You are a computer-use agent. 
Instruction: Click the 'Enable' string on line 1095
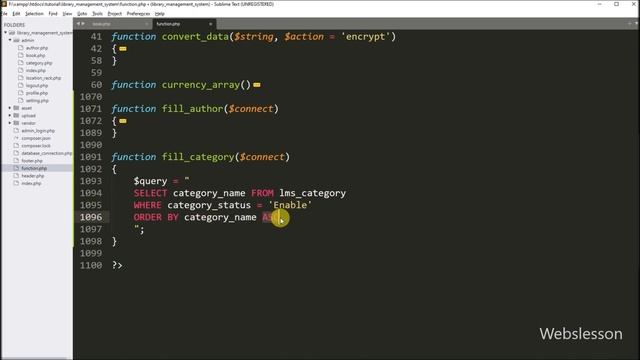tap(290, 205)
